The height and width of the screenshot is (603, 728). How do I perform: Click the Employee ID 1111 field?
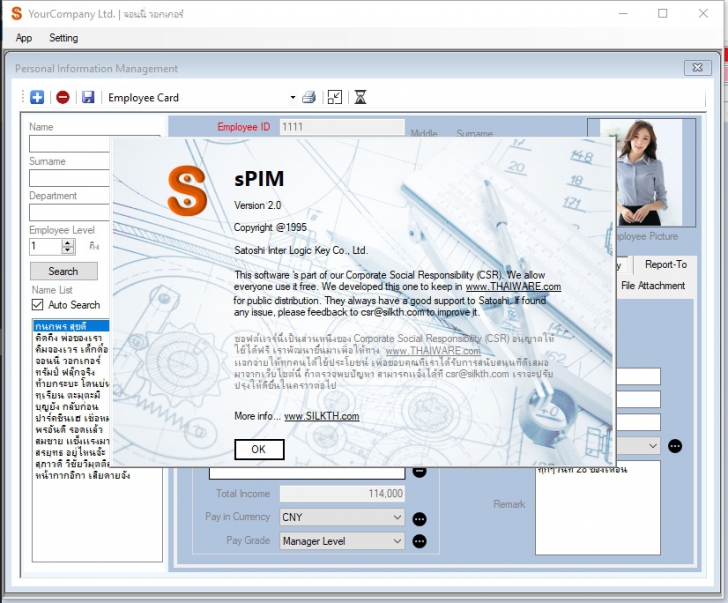(342, 127)
